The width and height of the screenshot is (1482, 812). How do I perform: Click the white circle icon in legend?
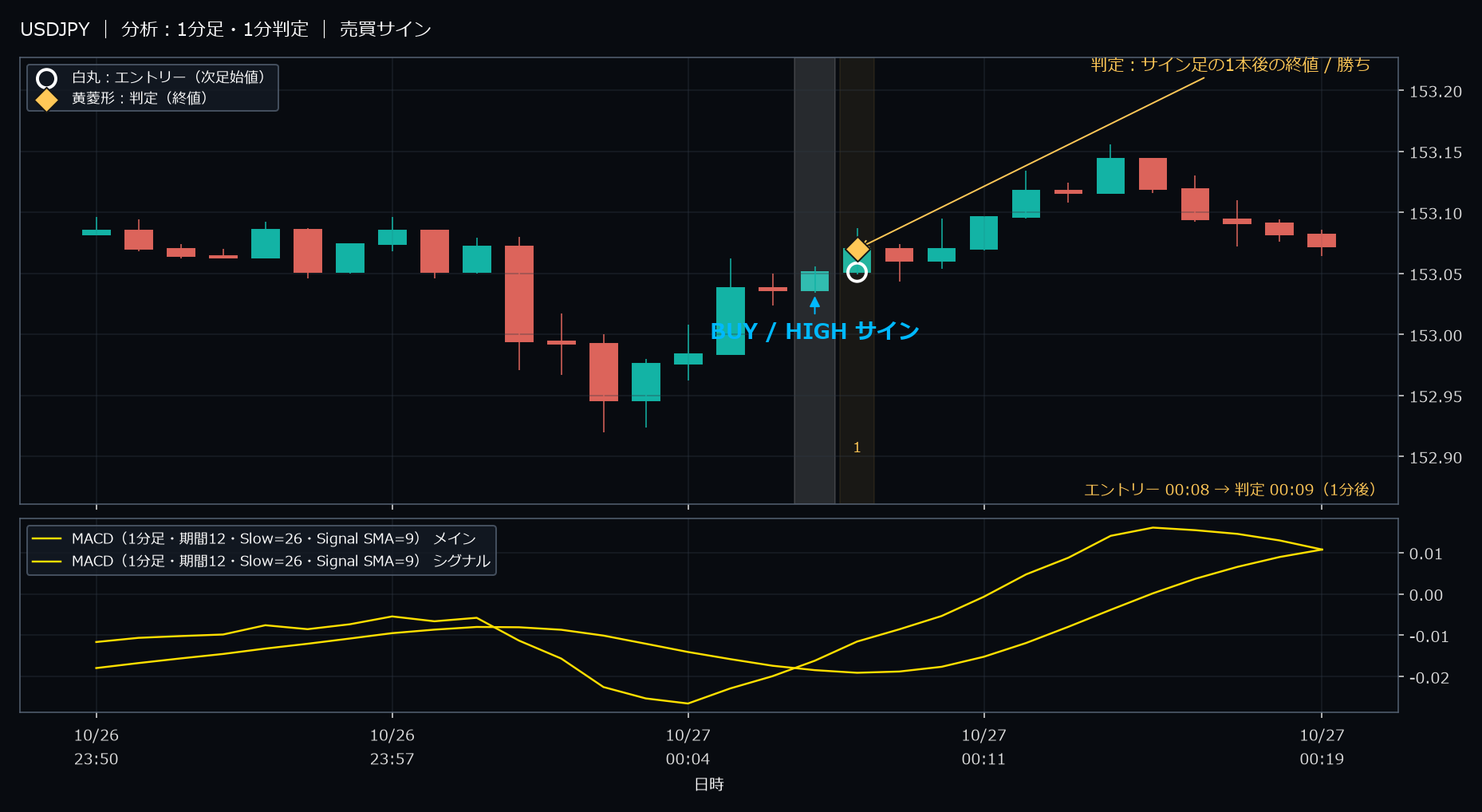(x=47, y=78)
